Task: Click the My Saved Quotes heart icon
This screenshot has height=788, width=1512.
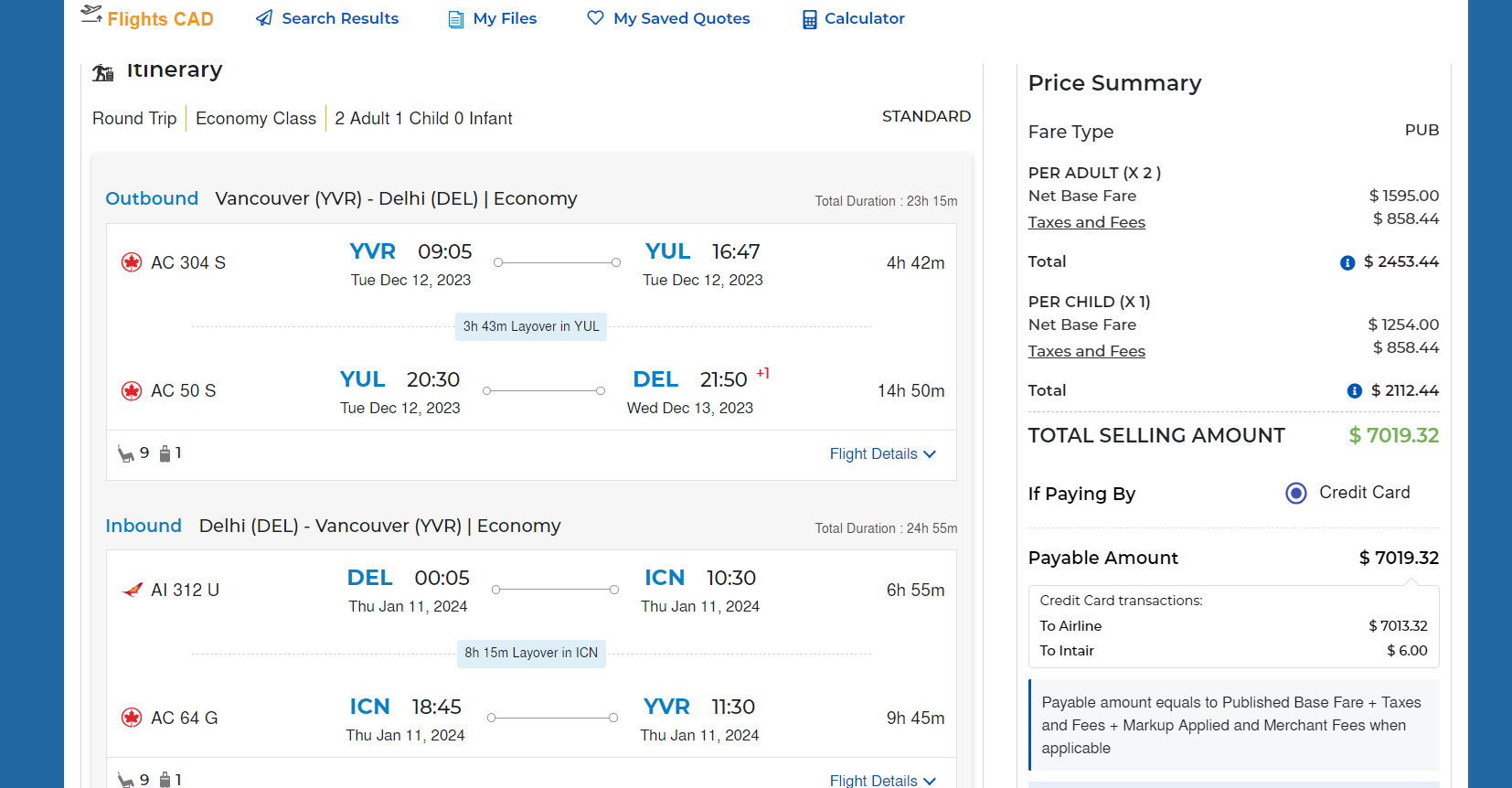Action: coord(595,17)
